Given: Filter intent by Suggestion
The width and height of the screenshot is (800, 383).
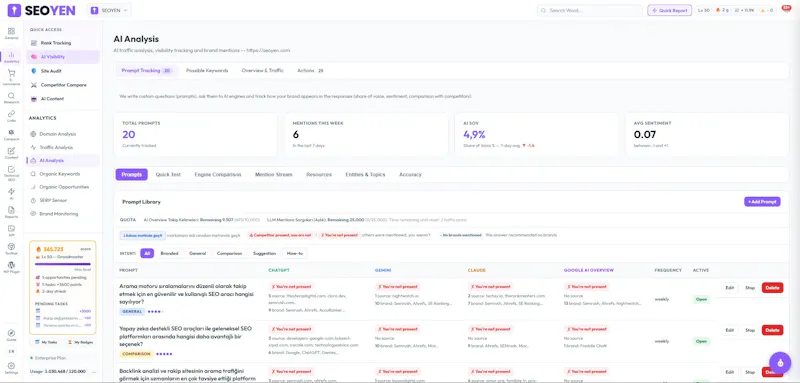Looking at the screenshot, I should tap(264, 253).
